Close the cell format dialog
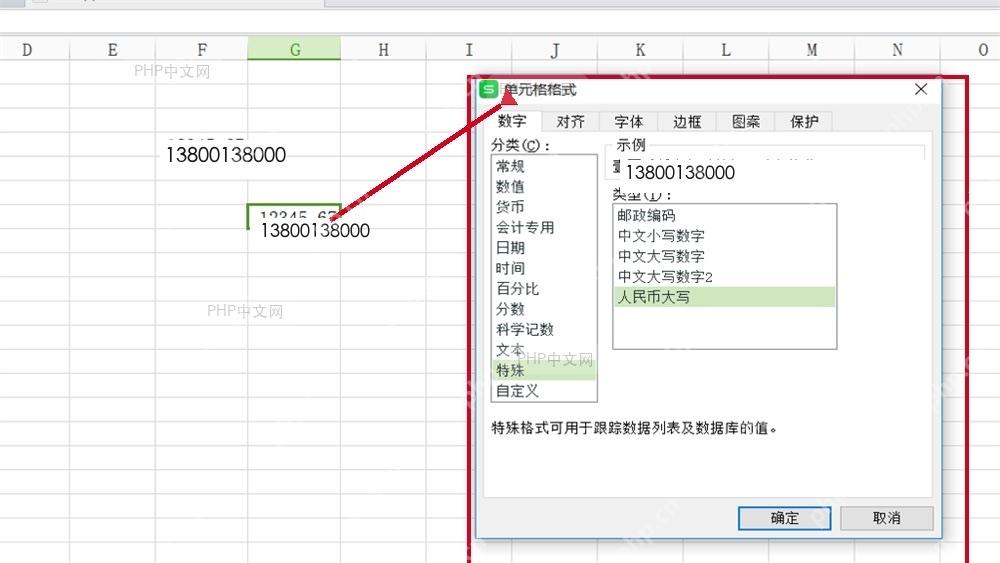The image size is (1000, 563). point(920,89)
